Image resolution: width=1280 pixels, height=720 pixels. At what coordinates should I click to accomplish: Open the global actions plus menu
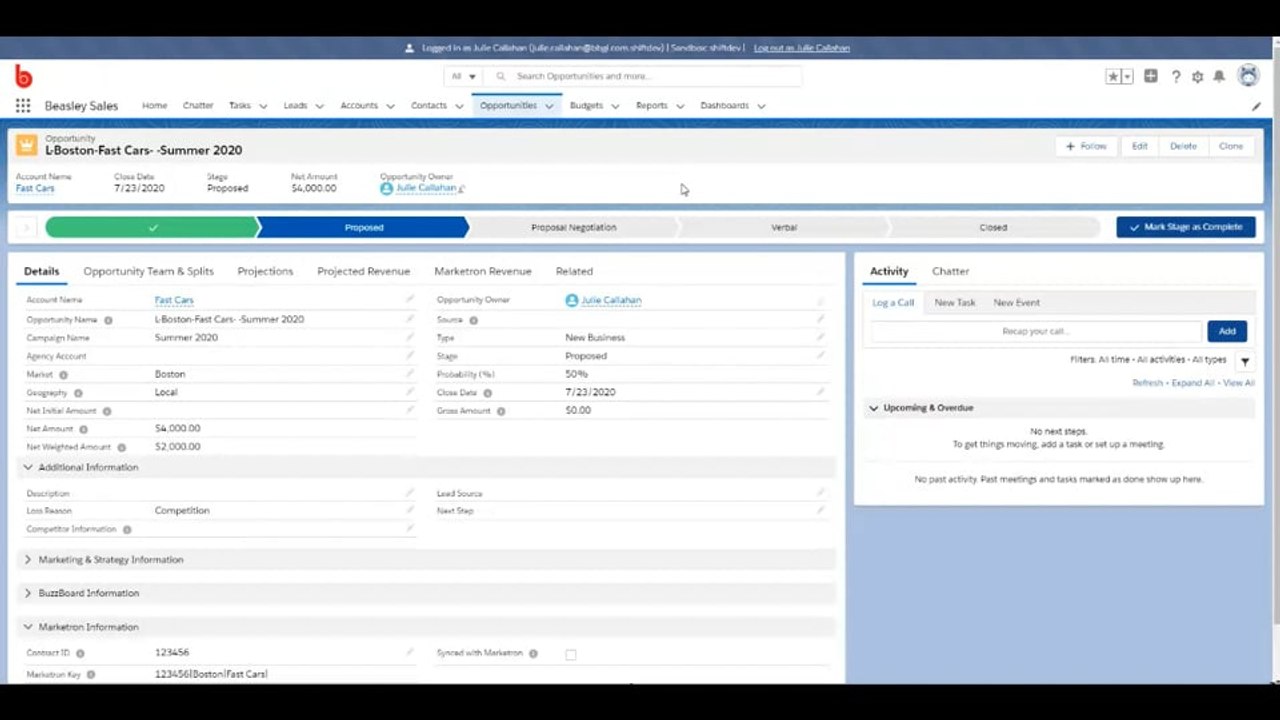(1151, 76)
